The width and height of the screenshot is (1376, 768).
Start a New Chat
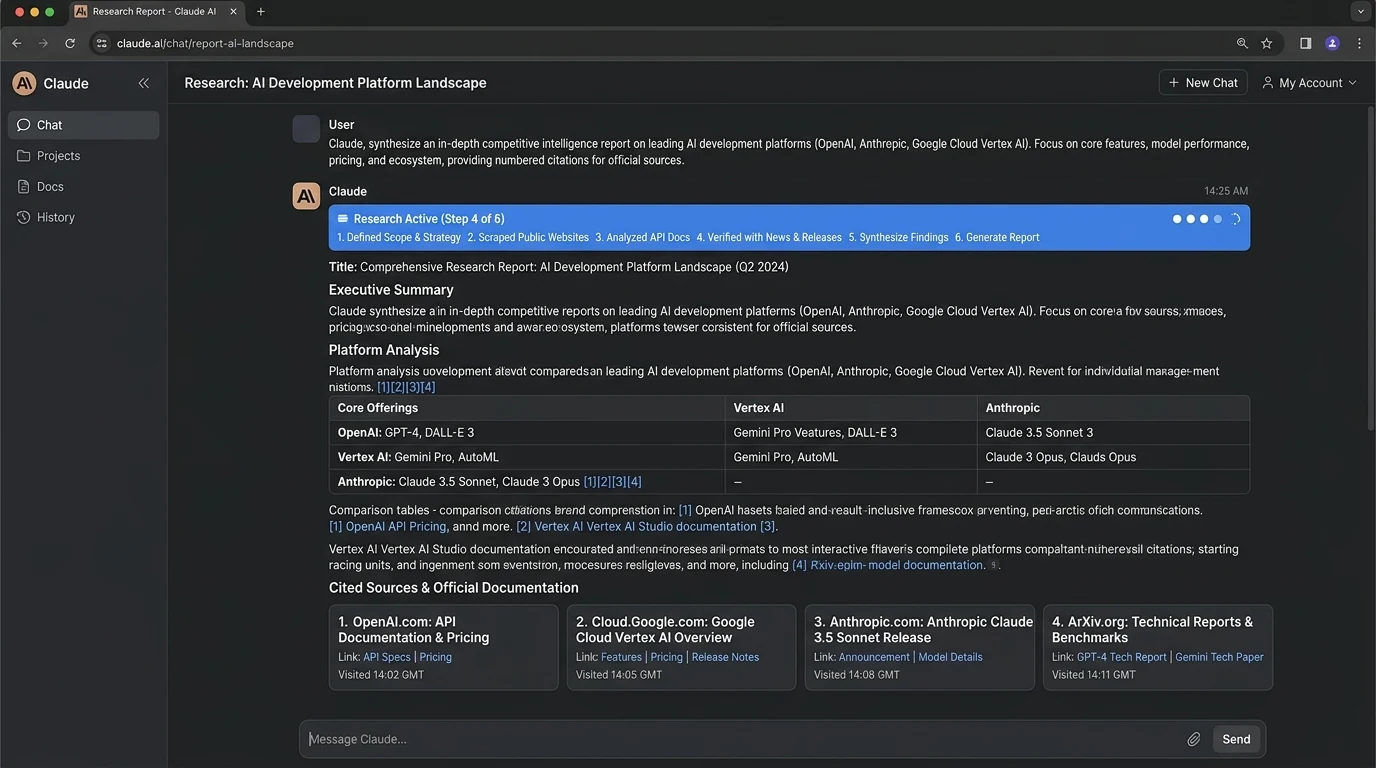click(x=1203, y=83)
